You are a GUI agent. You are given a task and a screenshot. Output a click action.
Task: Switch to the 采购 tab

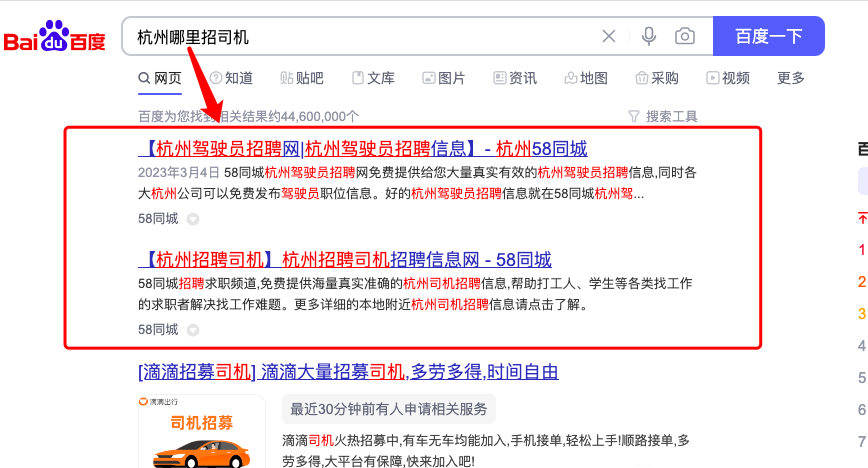pyautogui.click(x=657, y=78)
